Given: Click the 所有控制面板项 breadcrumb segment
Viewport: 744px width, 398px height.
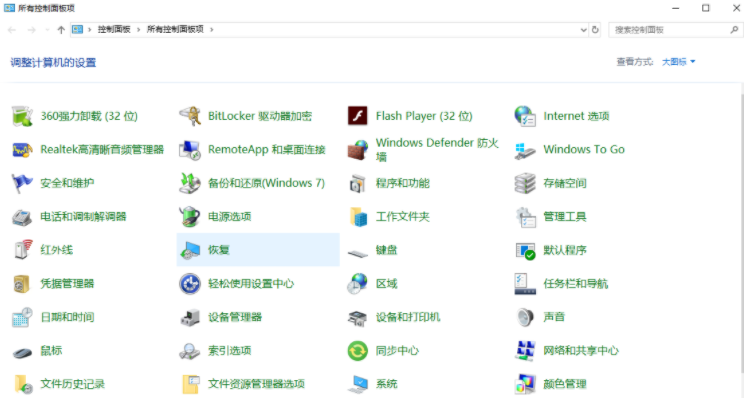Looking at the screenshot, I should tap(175, 29).
